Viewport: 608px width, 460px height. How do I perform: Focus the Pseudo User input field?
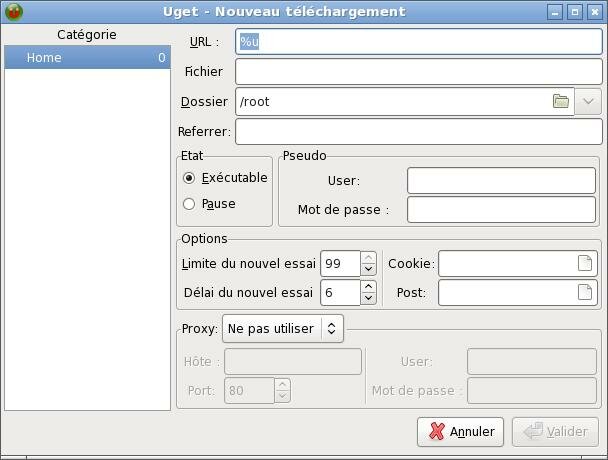501,180
